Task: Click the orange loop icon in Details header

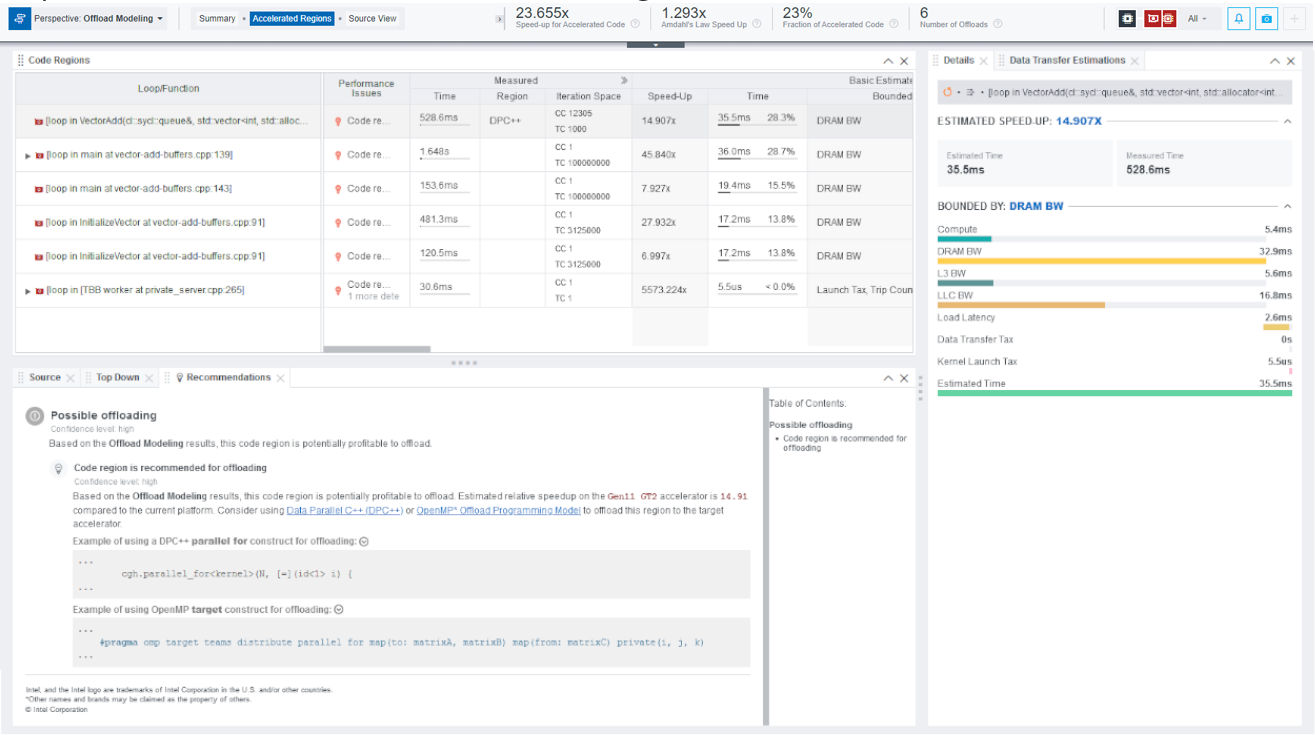Action: [x=947, y=92]
